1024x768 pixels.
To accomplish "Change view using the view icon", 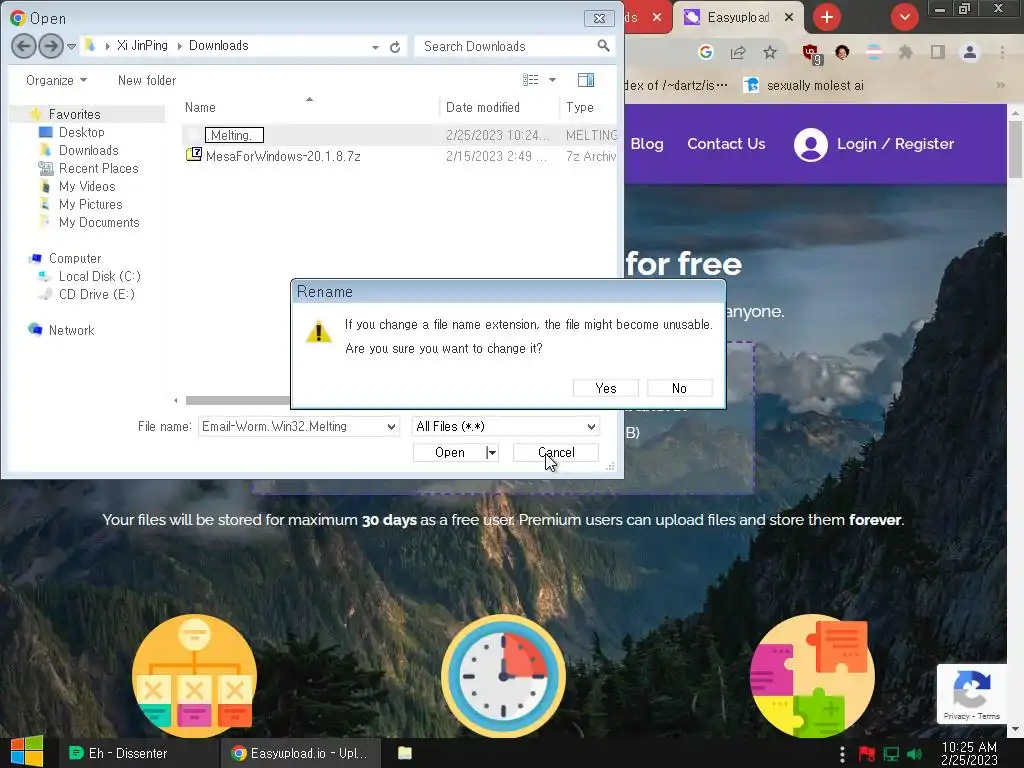I will pos(530,80).
